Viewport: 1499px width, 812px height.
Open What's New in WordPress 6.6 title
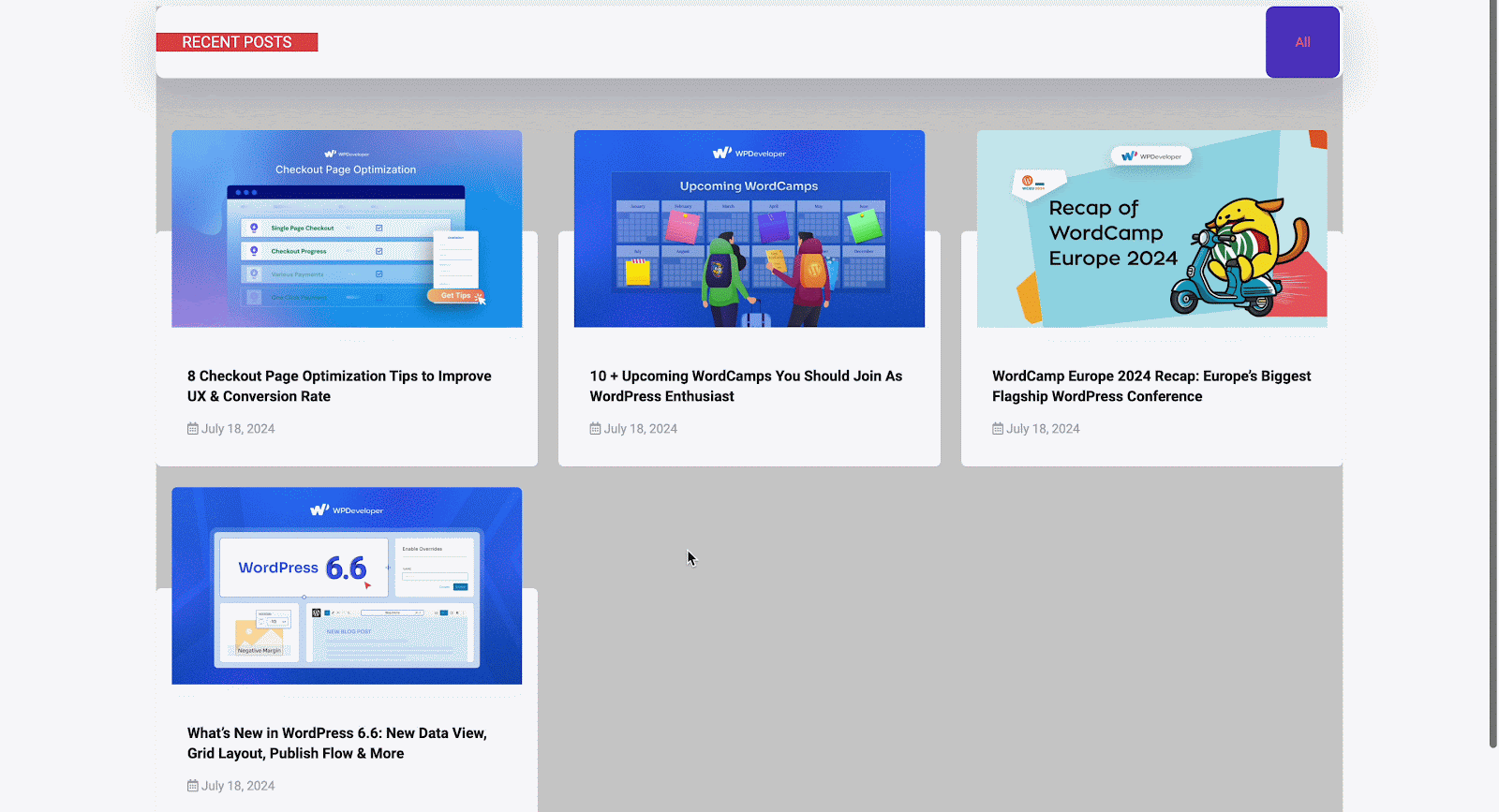pyautogui.click(x=337, y=743)
